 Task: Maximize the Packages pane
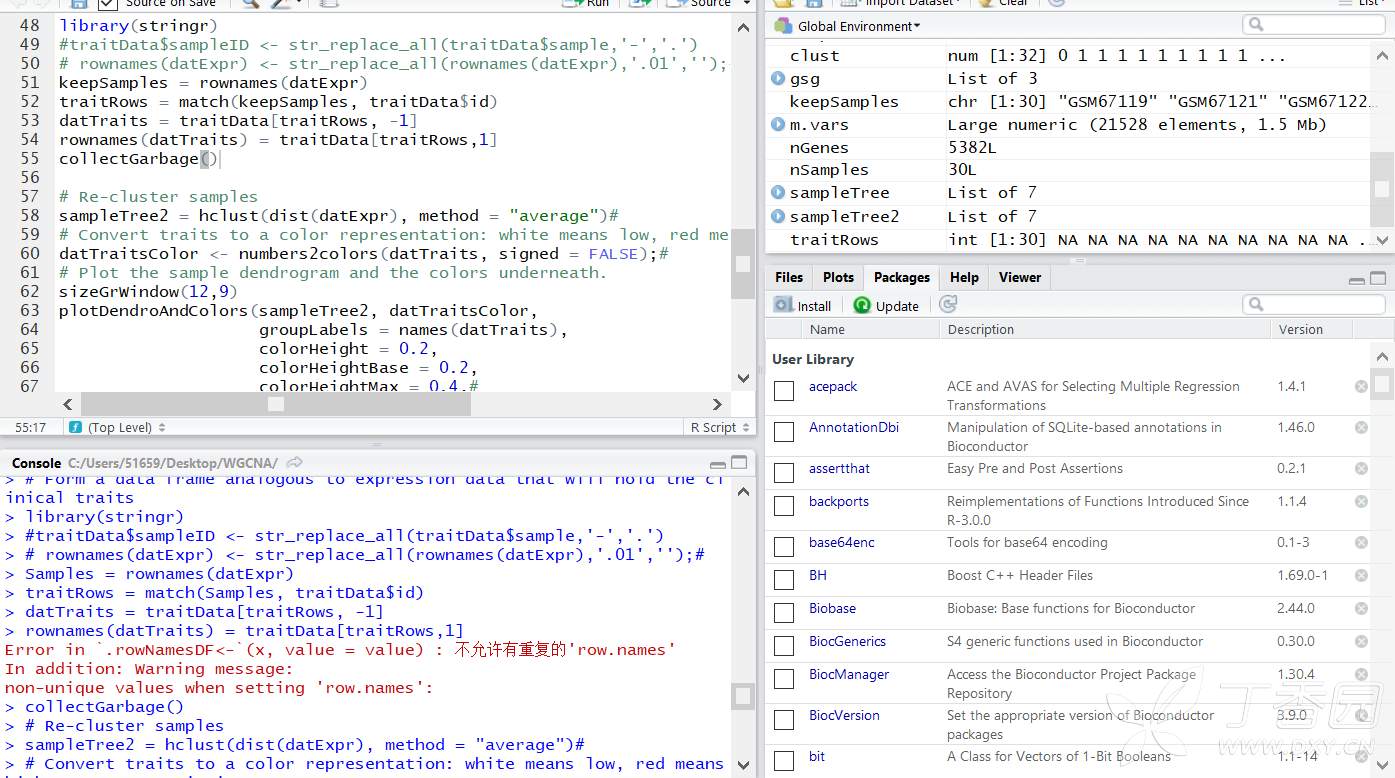coord(1378,279)
